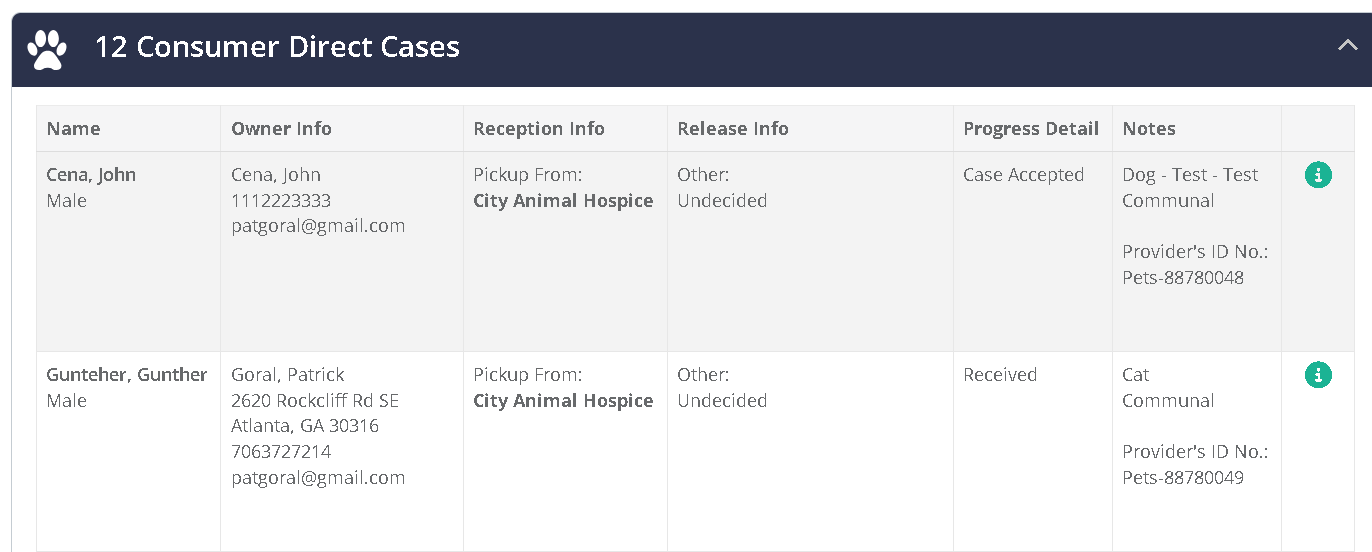The width and height of the screenshot is (1372, 552).
Task: Collapse the Consumer Direct Cases panel
Action: point(1347,46)
